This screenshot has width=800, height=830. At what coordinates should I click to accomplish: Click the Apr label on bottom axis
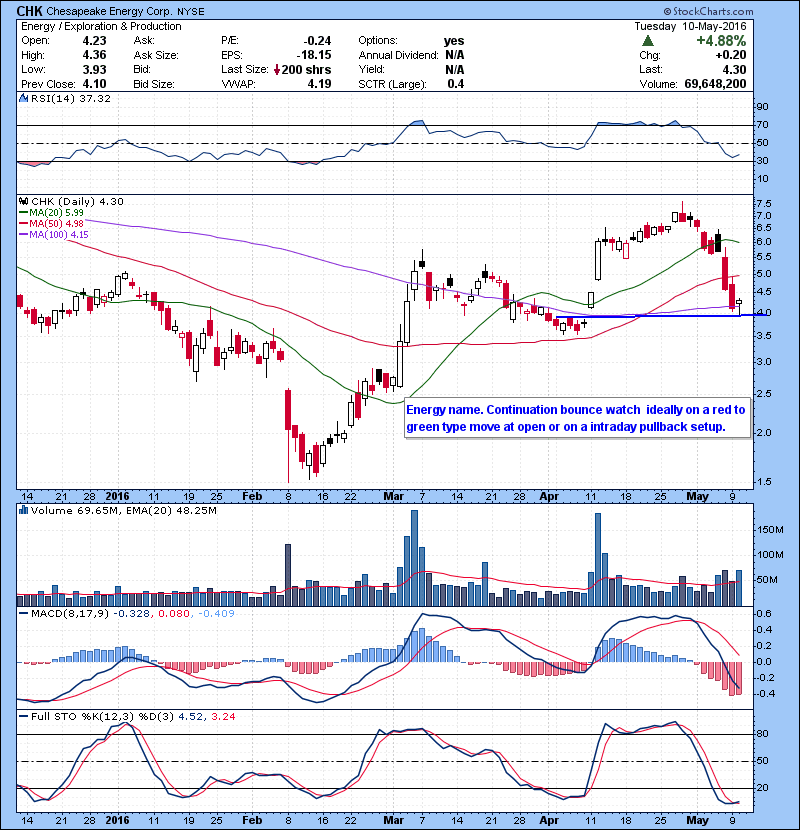click(549, 820)
